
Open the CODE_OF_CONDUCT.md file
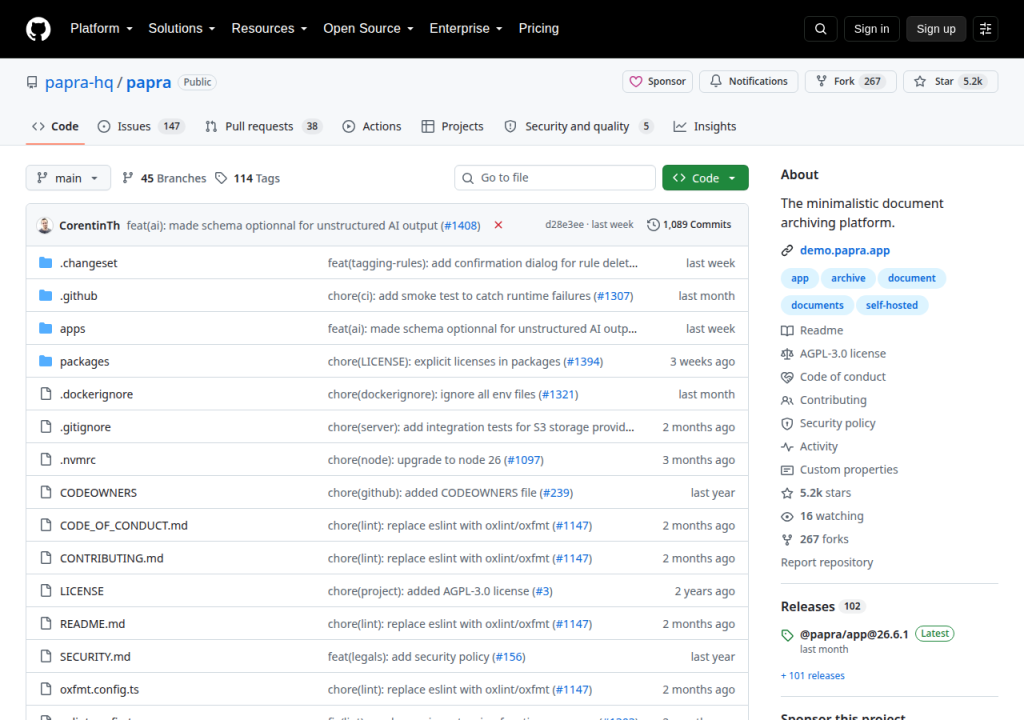123,525
